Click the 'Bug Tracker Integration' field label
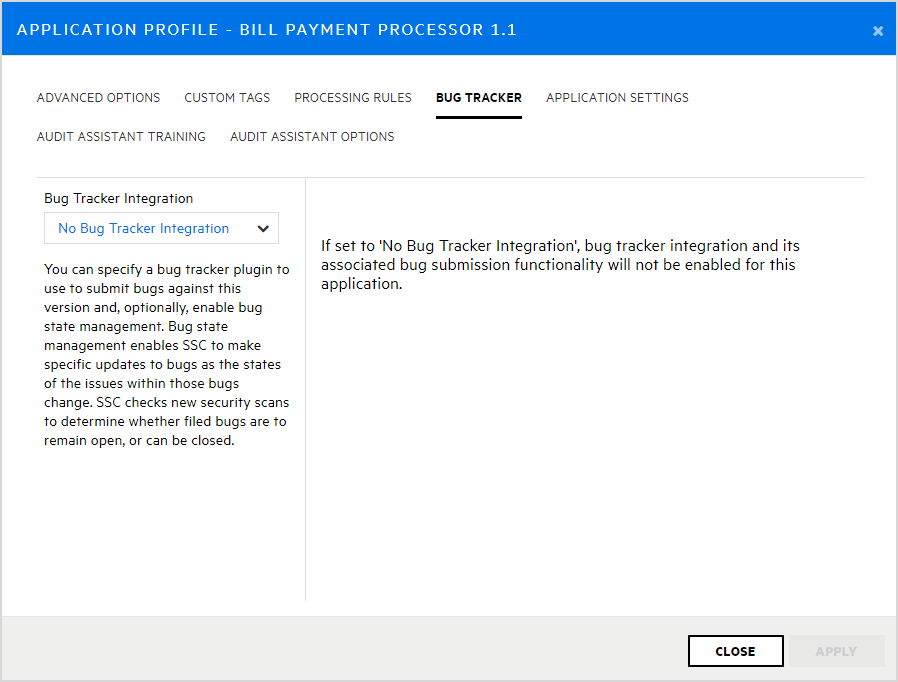The width and height of the screenshot is (898, 682). (x=119, y=199)
